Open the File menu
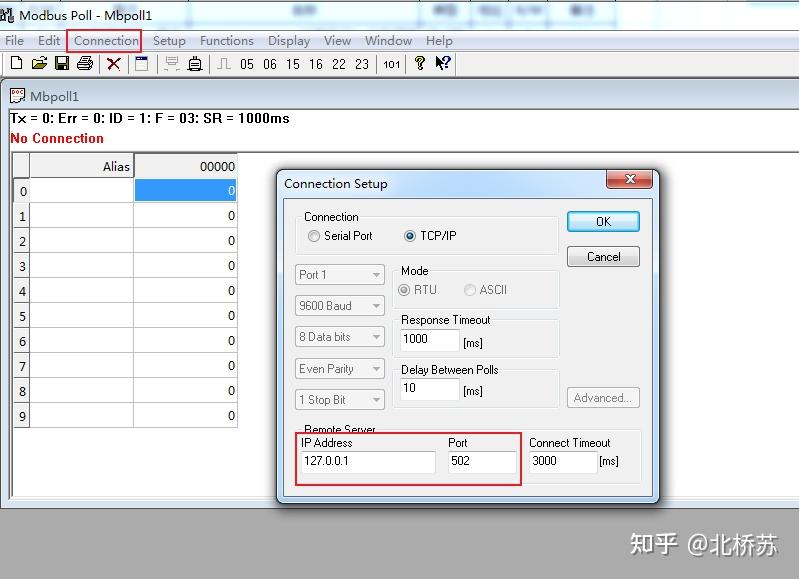 click(x=14, y=41)
